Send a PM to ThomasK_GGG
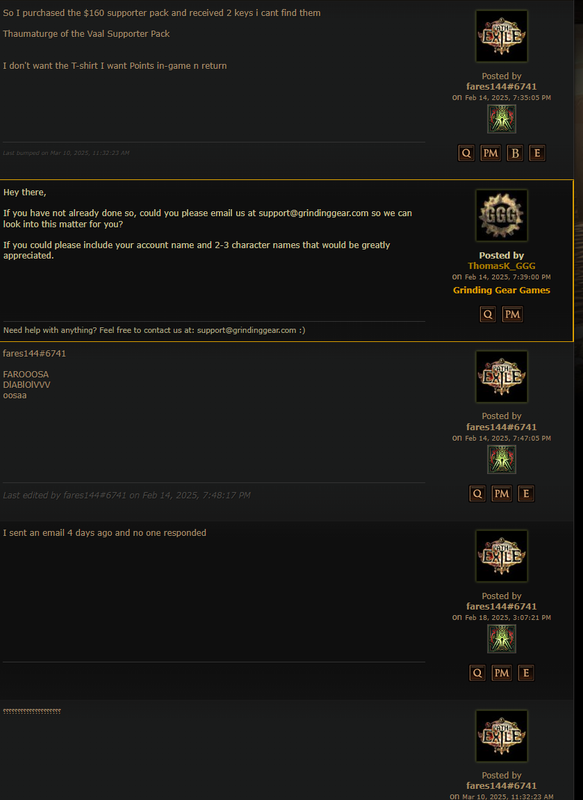 pos(512,314)
